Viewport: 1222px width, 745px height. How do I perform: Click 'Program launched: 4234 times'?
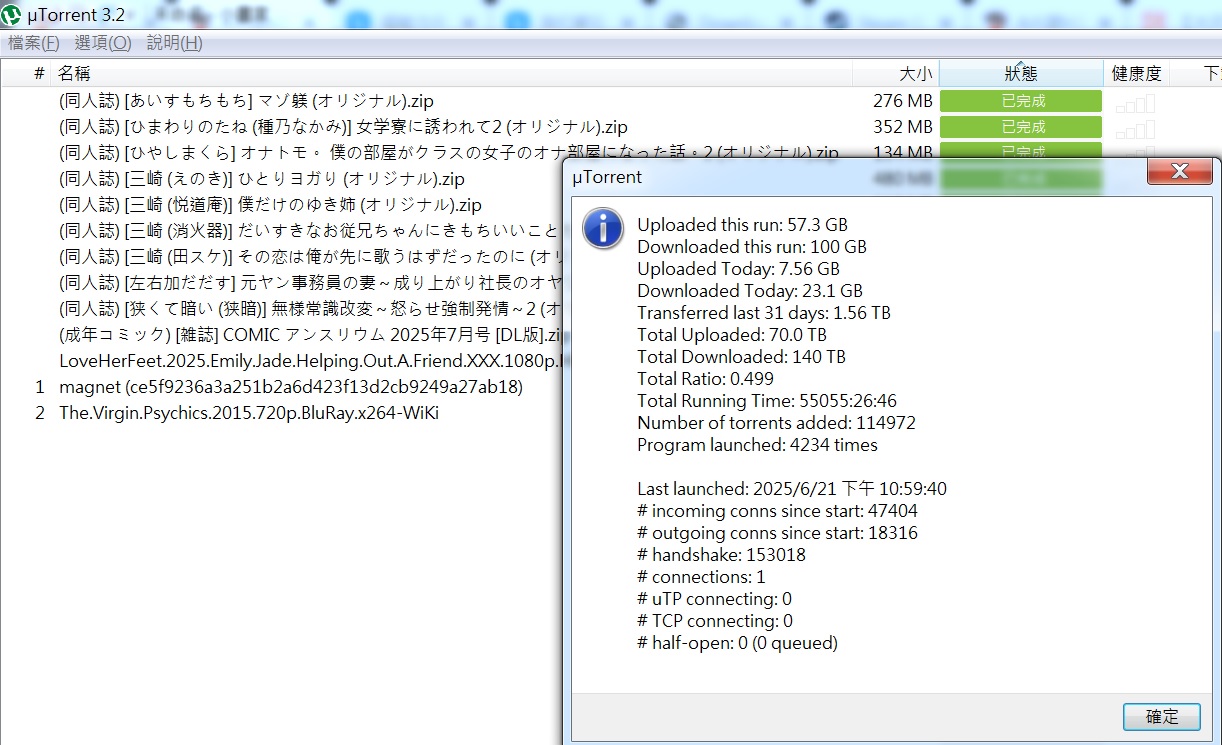click(x=757, y=445)
